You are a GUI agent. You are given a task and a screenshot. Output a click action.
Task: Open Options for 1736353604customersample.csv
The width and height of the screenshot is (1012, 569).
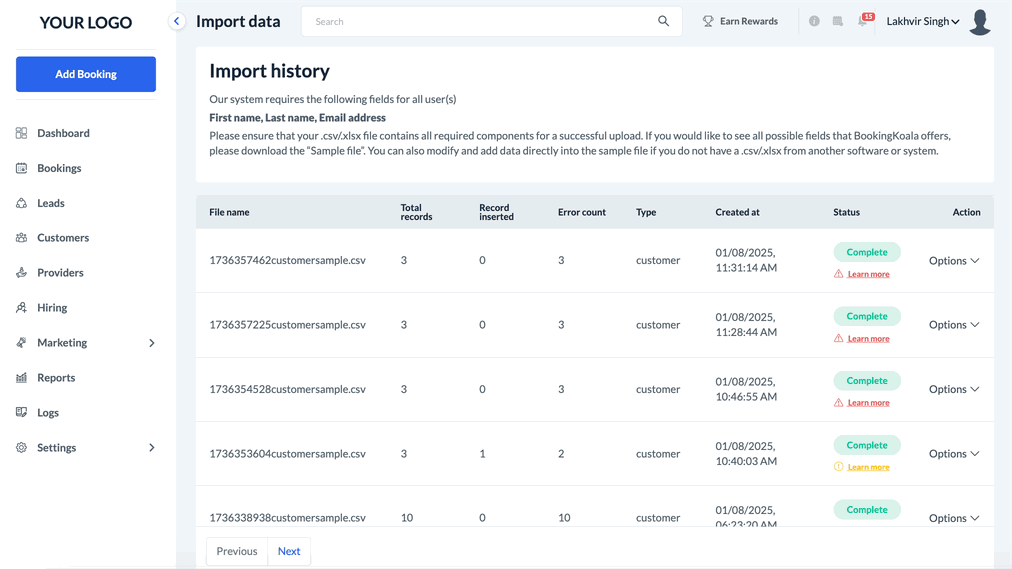(x=953, y=454)
